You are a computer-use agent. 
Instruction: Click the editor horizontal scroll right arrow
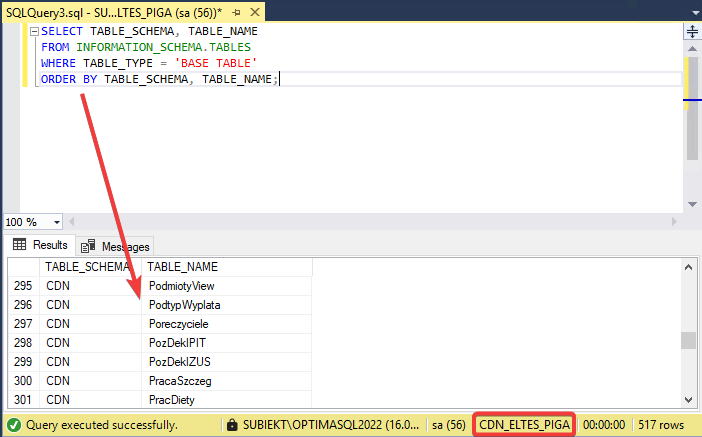(674, 222)
